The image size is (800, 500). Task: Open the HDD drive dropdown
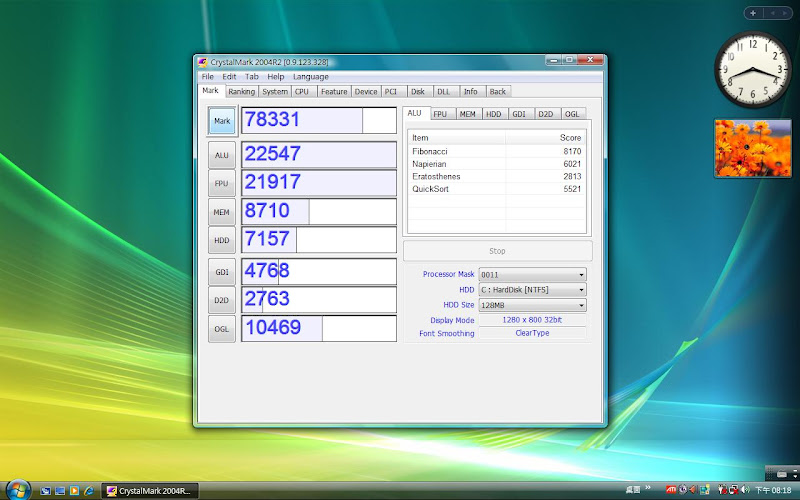[x=532, y=290]
